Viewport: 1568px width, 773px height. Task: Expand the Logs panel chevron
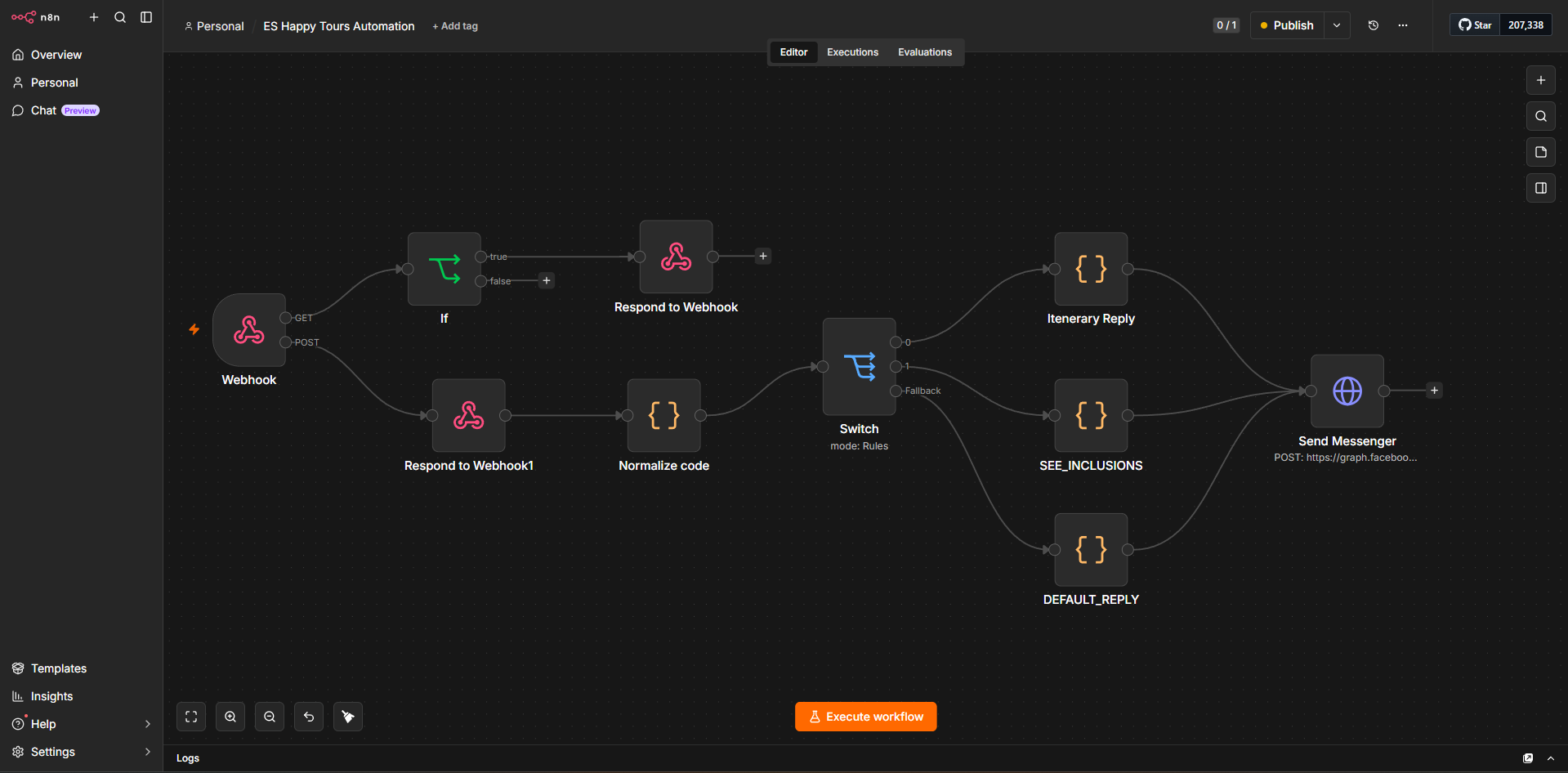click(1551, 758)
